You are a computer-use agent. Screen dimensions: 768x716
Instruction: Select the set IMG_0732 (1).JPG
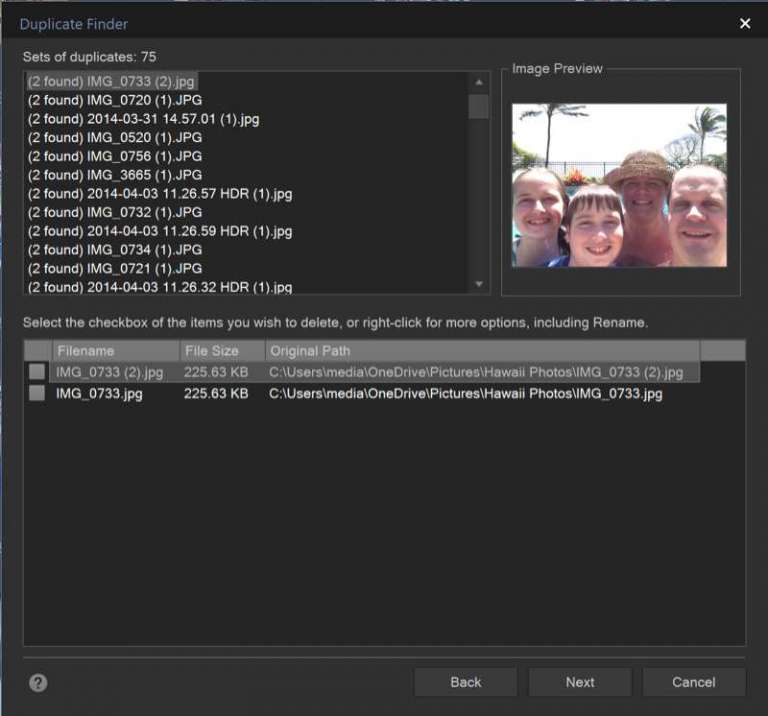(115, 212)
